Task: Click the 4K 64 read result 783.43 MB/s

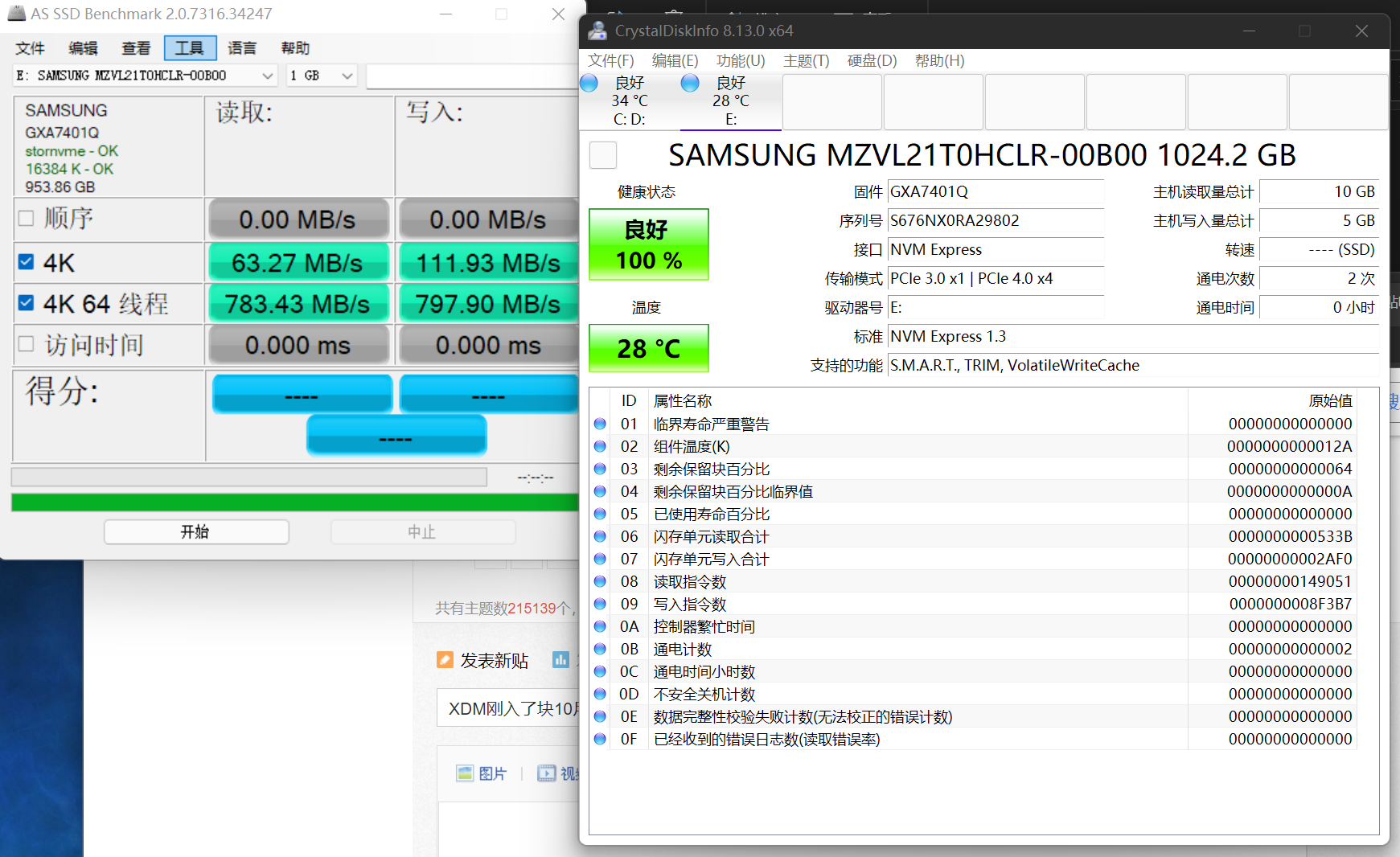Action: click(x=298, y=303)
